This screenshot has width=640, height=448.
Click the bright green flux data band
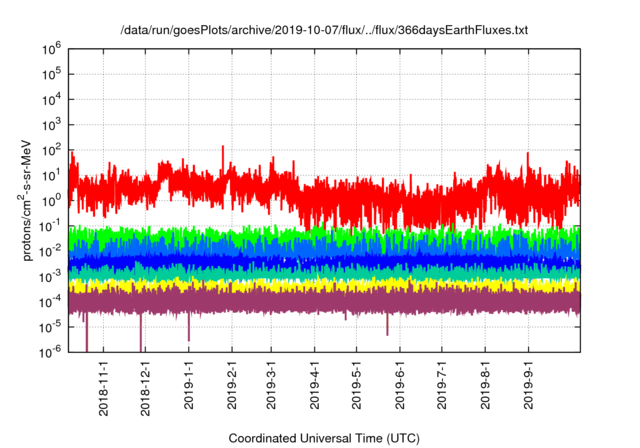pyautogui.click(x=300, y=236)
